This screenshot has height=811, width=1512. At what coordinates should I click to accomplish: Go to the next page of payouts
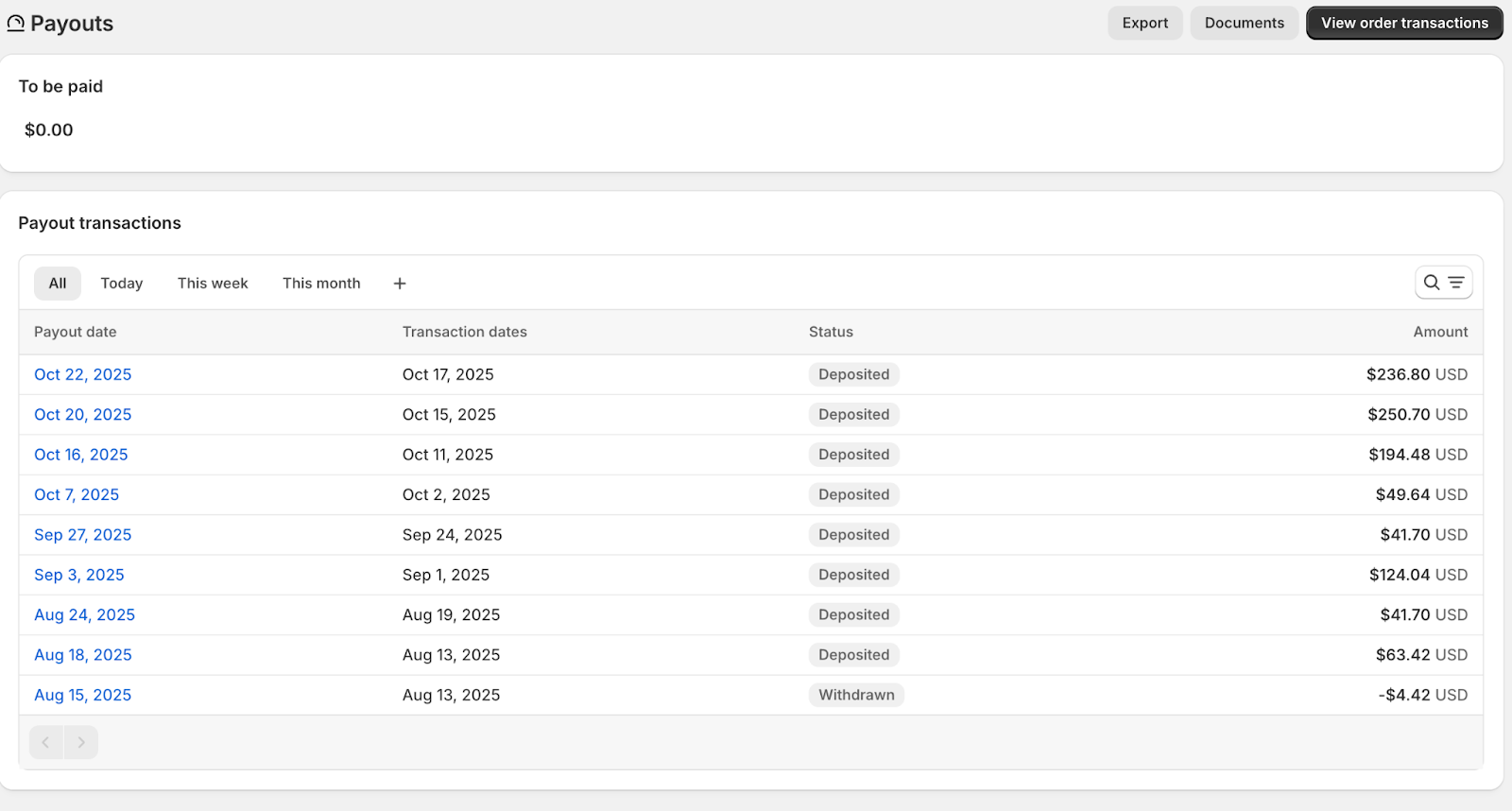point(81,743)
